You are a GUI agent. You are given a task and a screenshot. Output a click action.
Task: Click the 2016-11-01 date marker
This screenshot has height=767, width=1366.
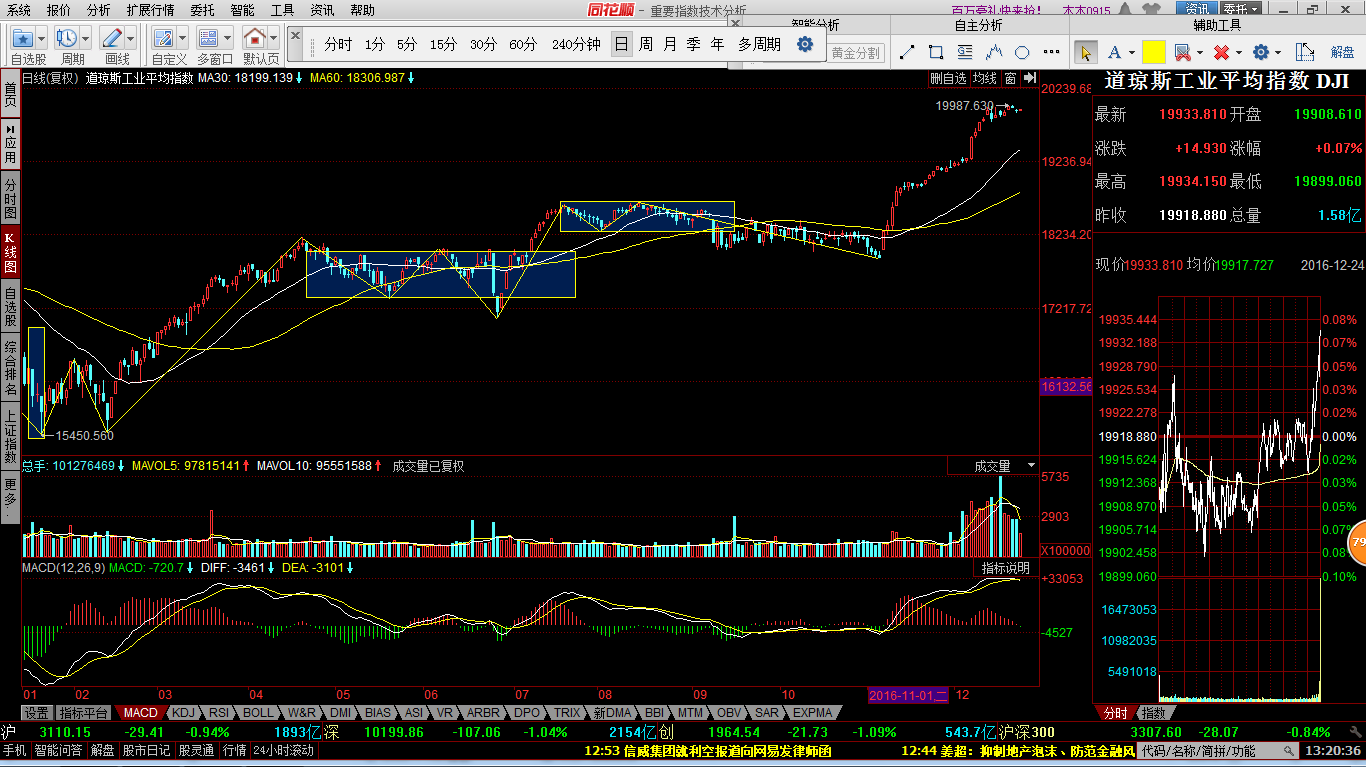909,695
